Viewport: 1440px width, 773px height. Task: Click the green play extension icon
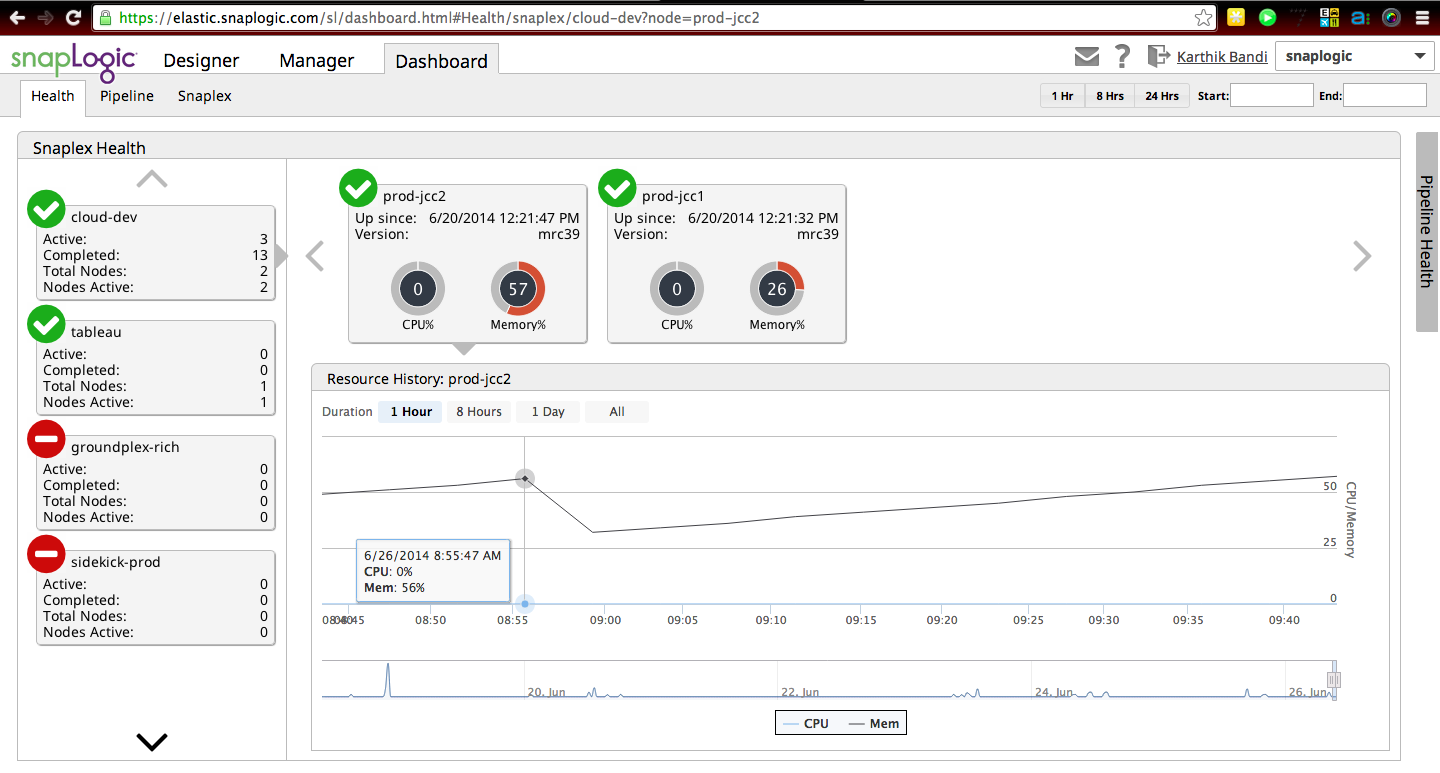[x=1267, y=17]
